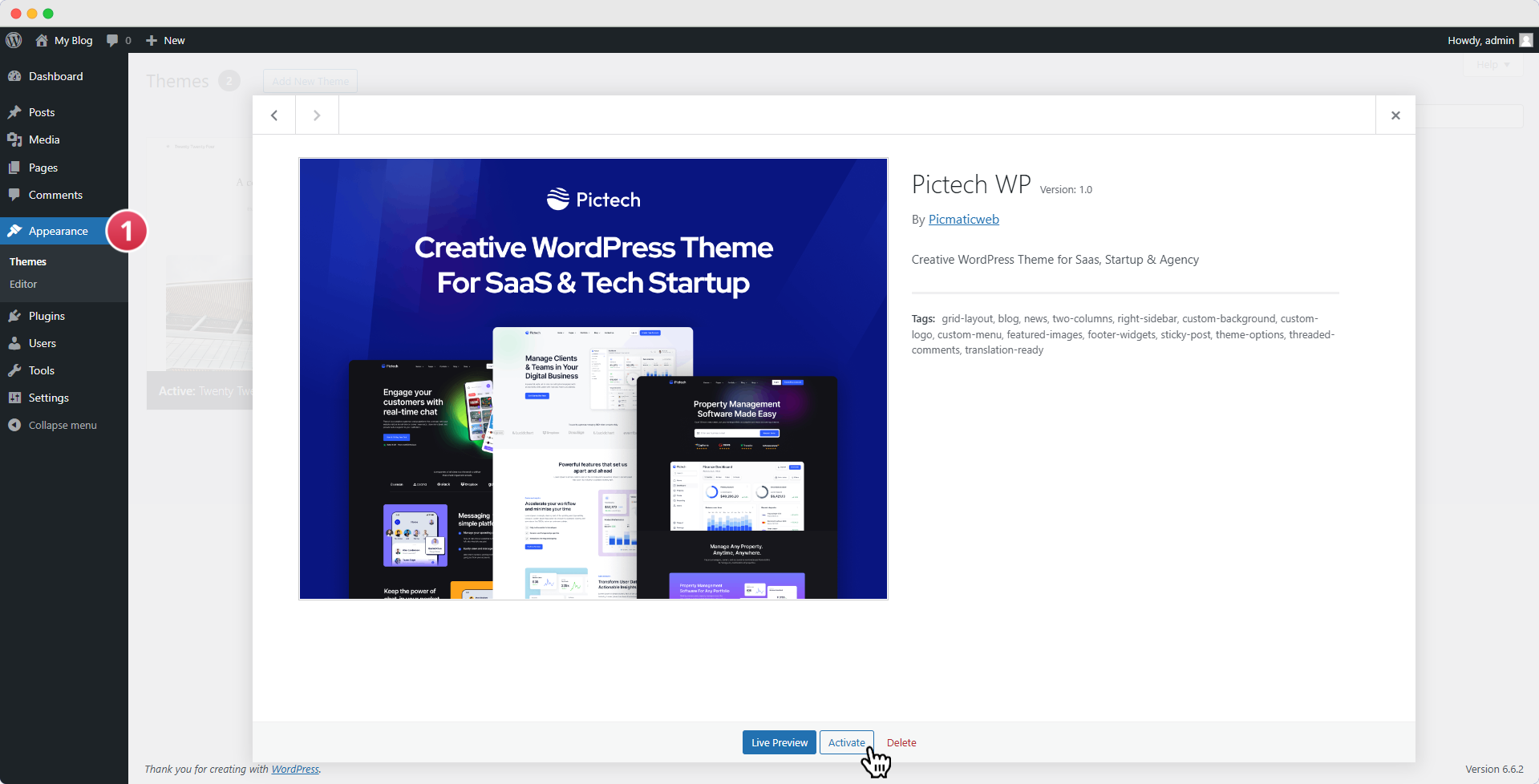Click the Users person icon
1539x784 pixels.
[x=14, y=343]
